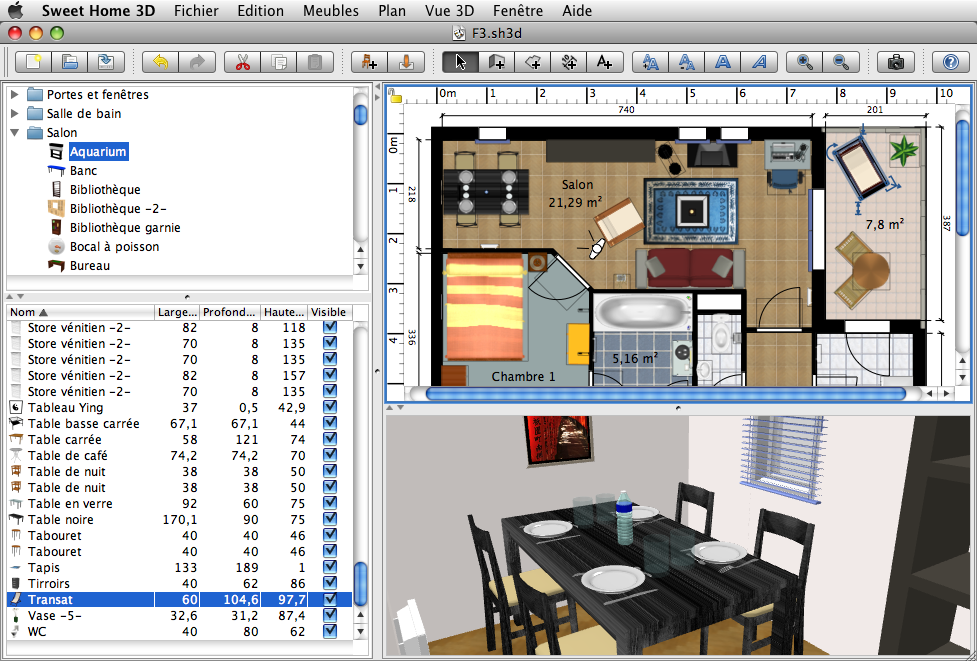The width and height of the screenshot is (977, 661).
Task: Expand the Salle de bain folder
Action: [x=16, y=114]
